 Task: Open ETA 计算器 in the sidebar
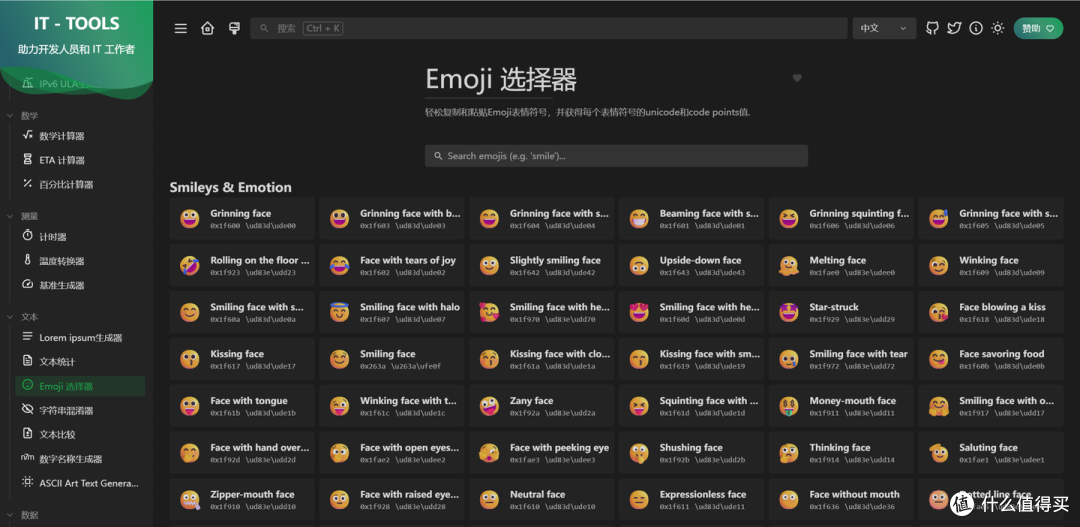coord(80,160)
